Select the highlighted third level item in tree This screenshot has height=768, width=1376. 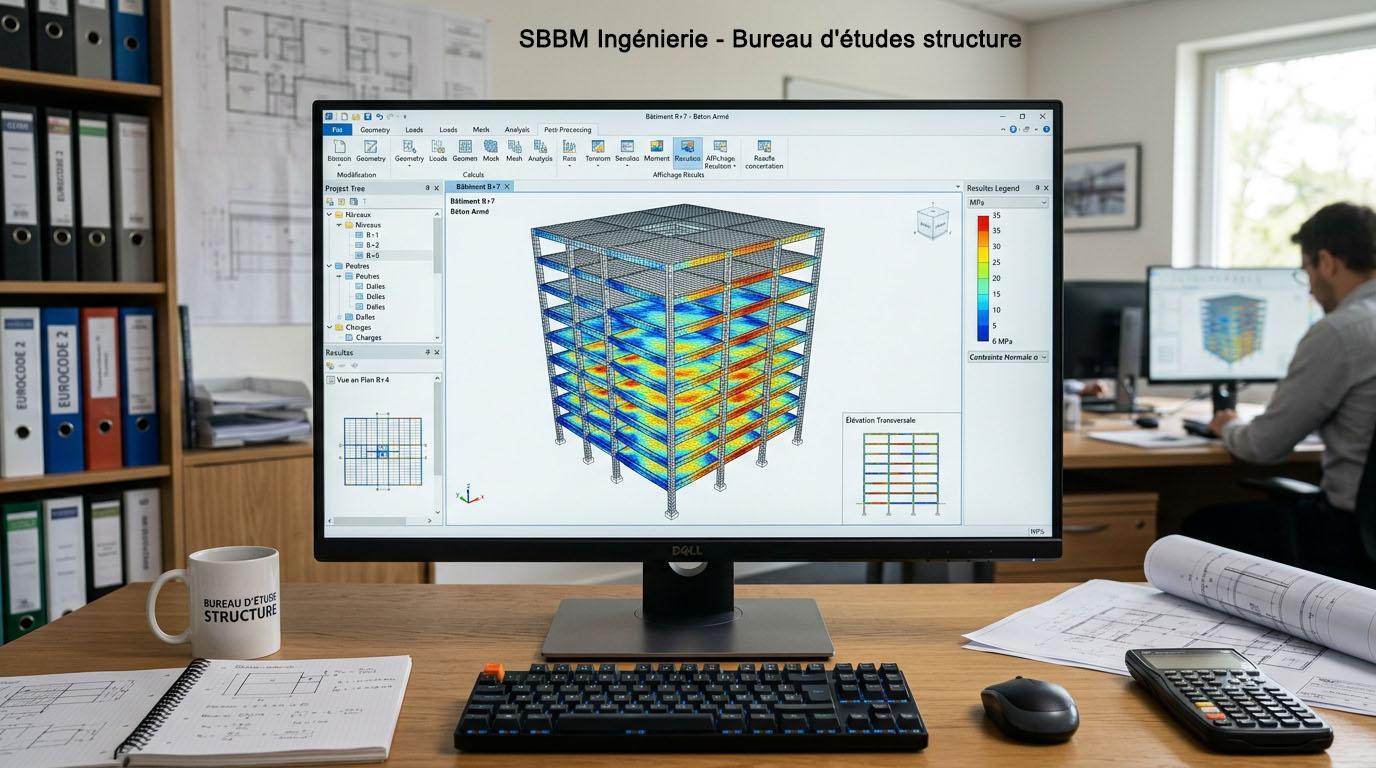point(366,255)
